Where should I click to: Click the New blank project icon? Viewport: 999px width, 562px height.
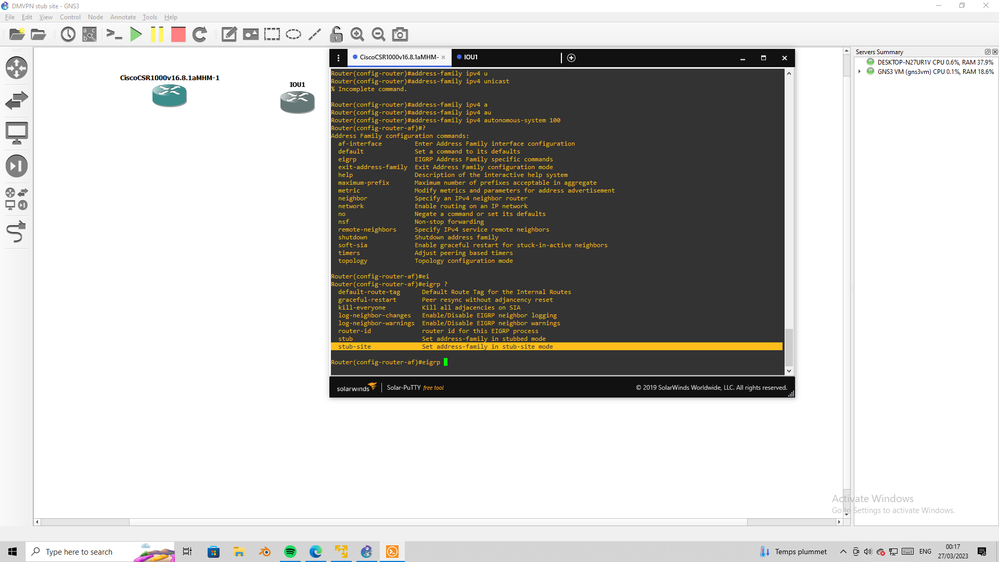pyautogui.click(x=17, y=34)
